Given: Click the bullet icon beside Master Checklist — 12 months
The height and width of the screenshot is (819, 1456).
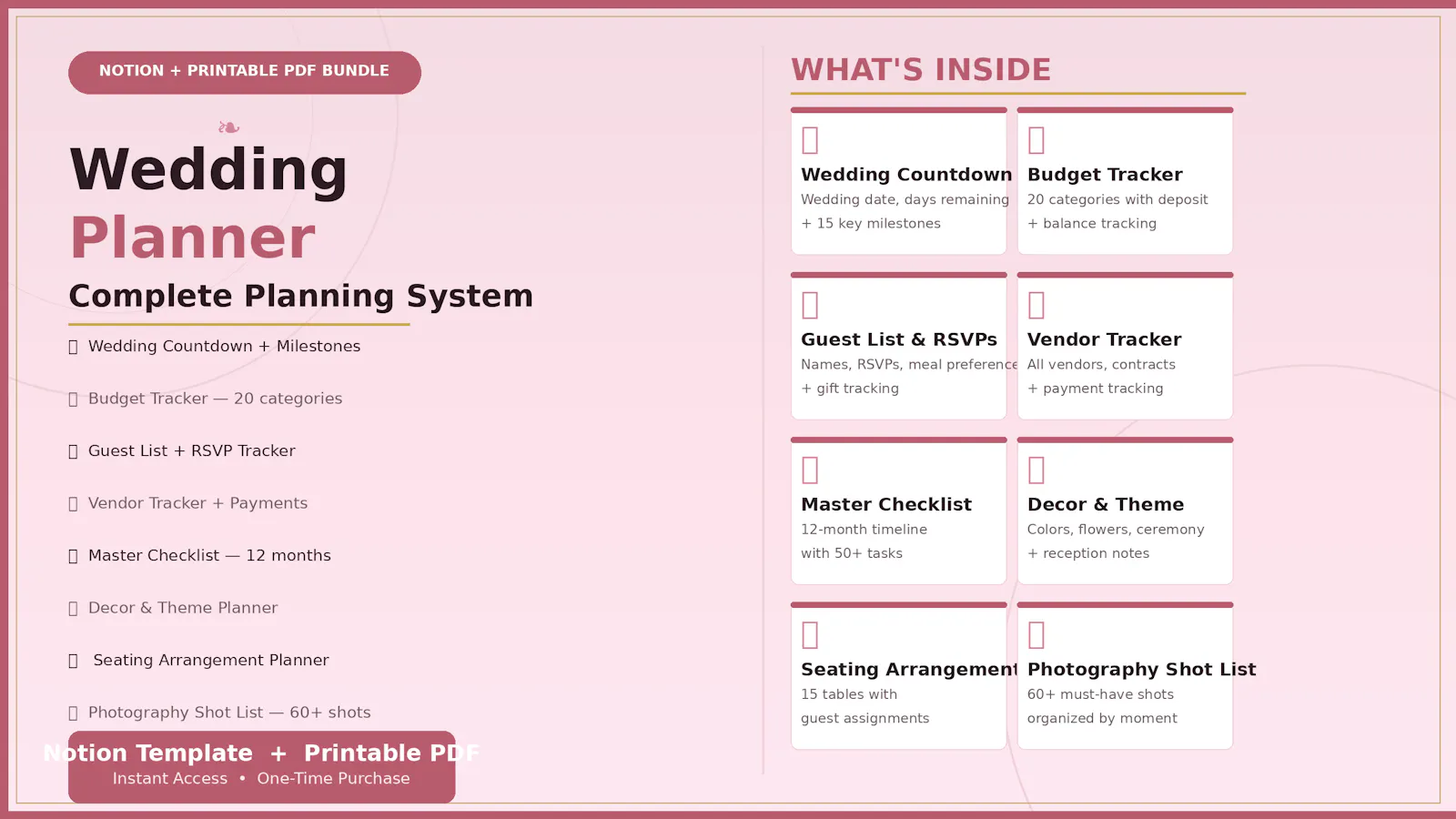Looking at the screenshot, I should (73, 556).
